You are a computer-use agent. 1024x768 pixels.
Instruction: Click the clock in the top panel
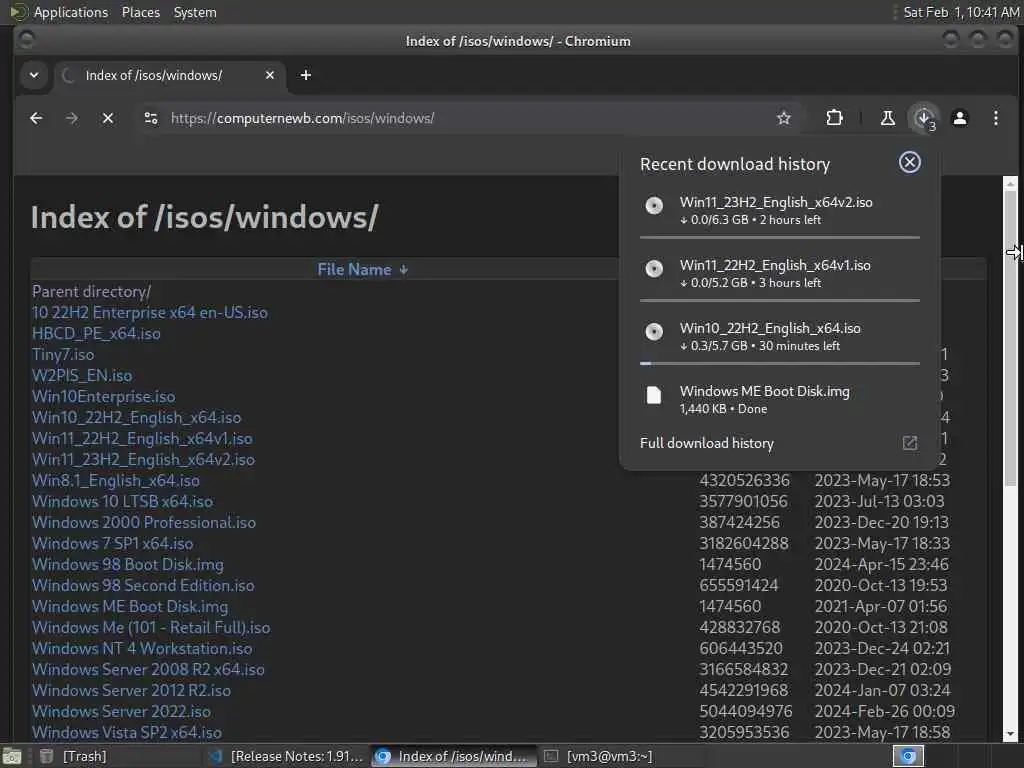(x=961, y=12)
